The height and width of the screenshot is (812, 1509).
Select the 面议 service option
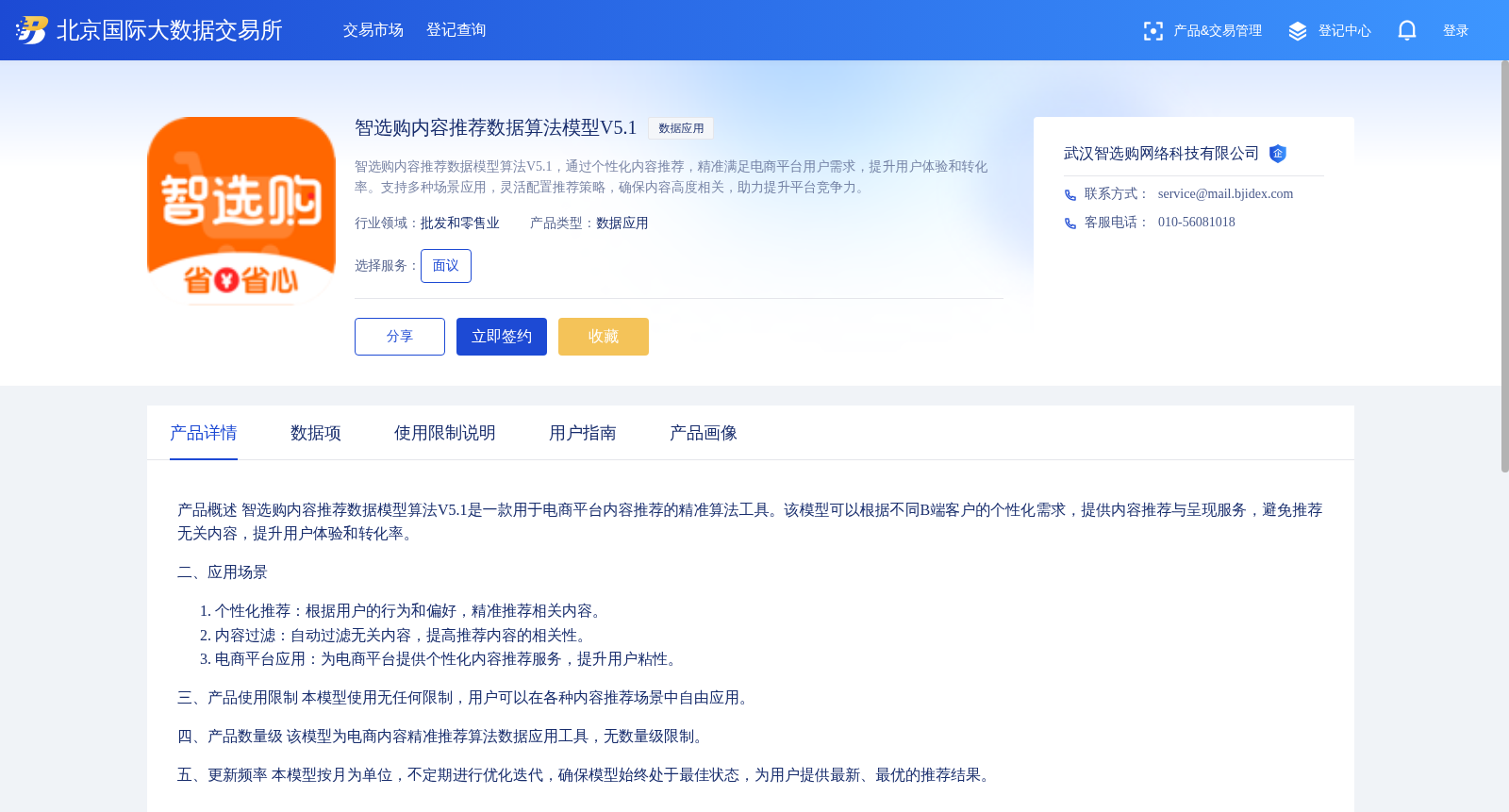click(446, 266)
